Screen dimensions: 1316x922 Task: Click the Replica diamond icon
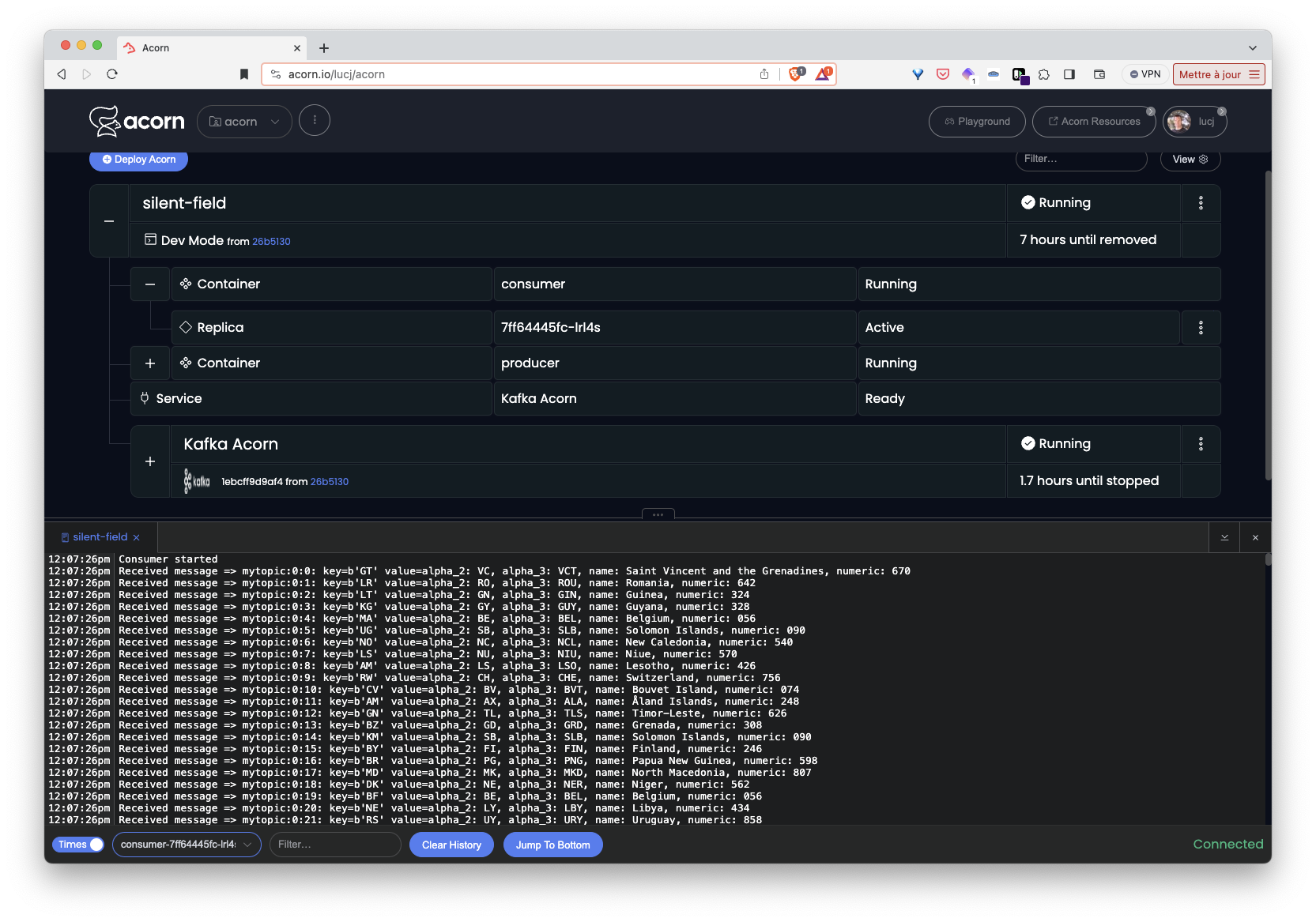(186, 327)
